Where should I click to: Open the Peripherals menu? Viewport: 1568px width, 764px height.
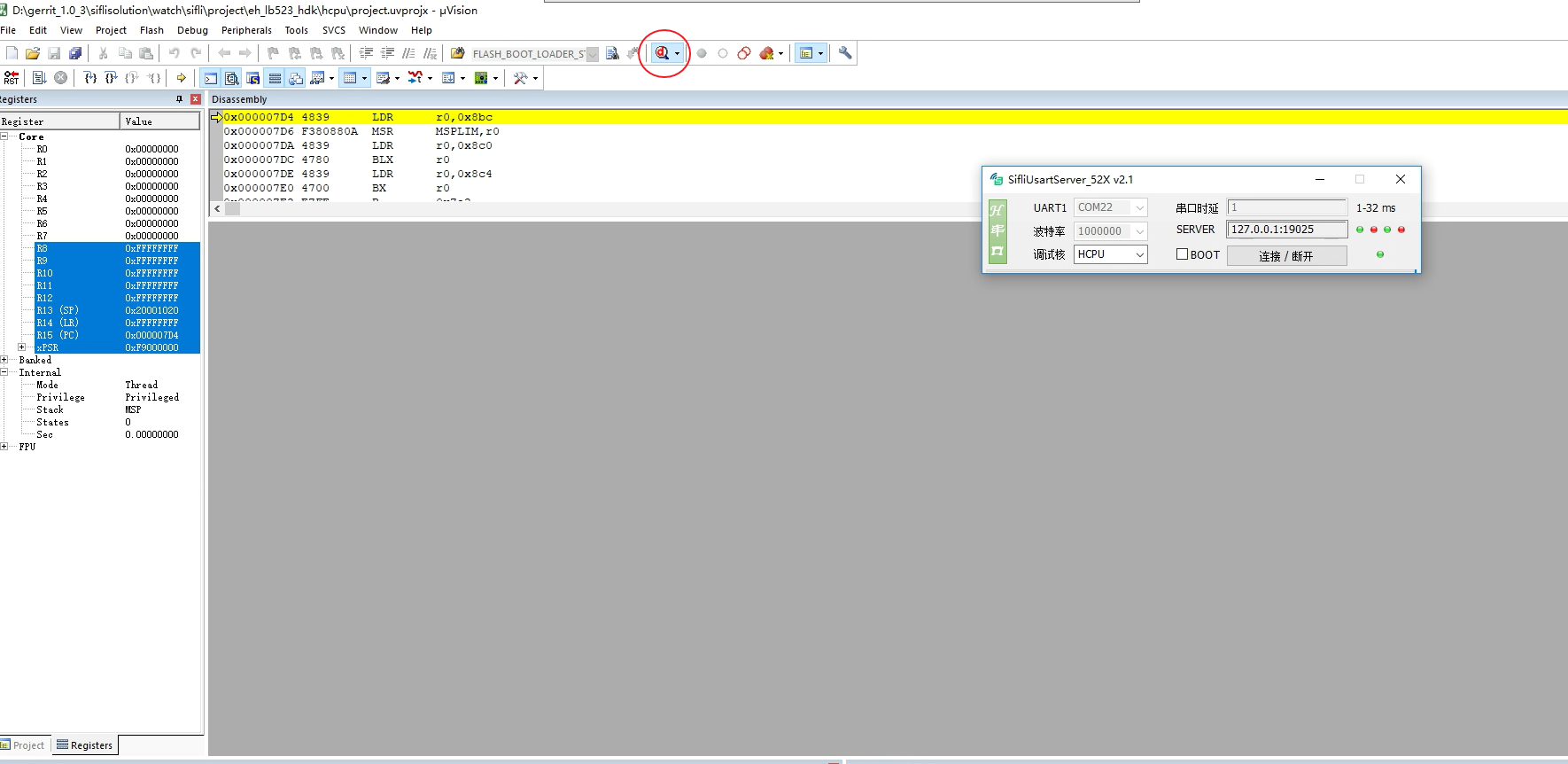click(246, 30)
